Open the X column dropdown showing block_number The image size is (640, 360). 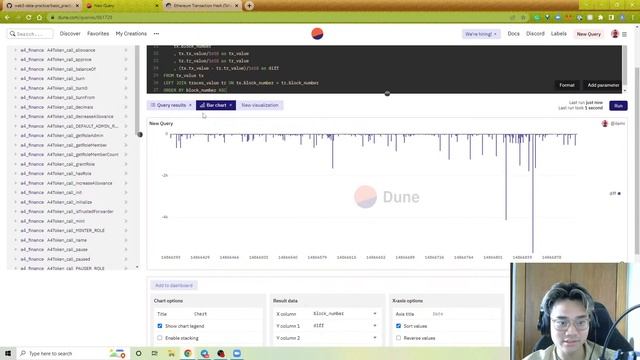click(345, 313)
